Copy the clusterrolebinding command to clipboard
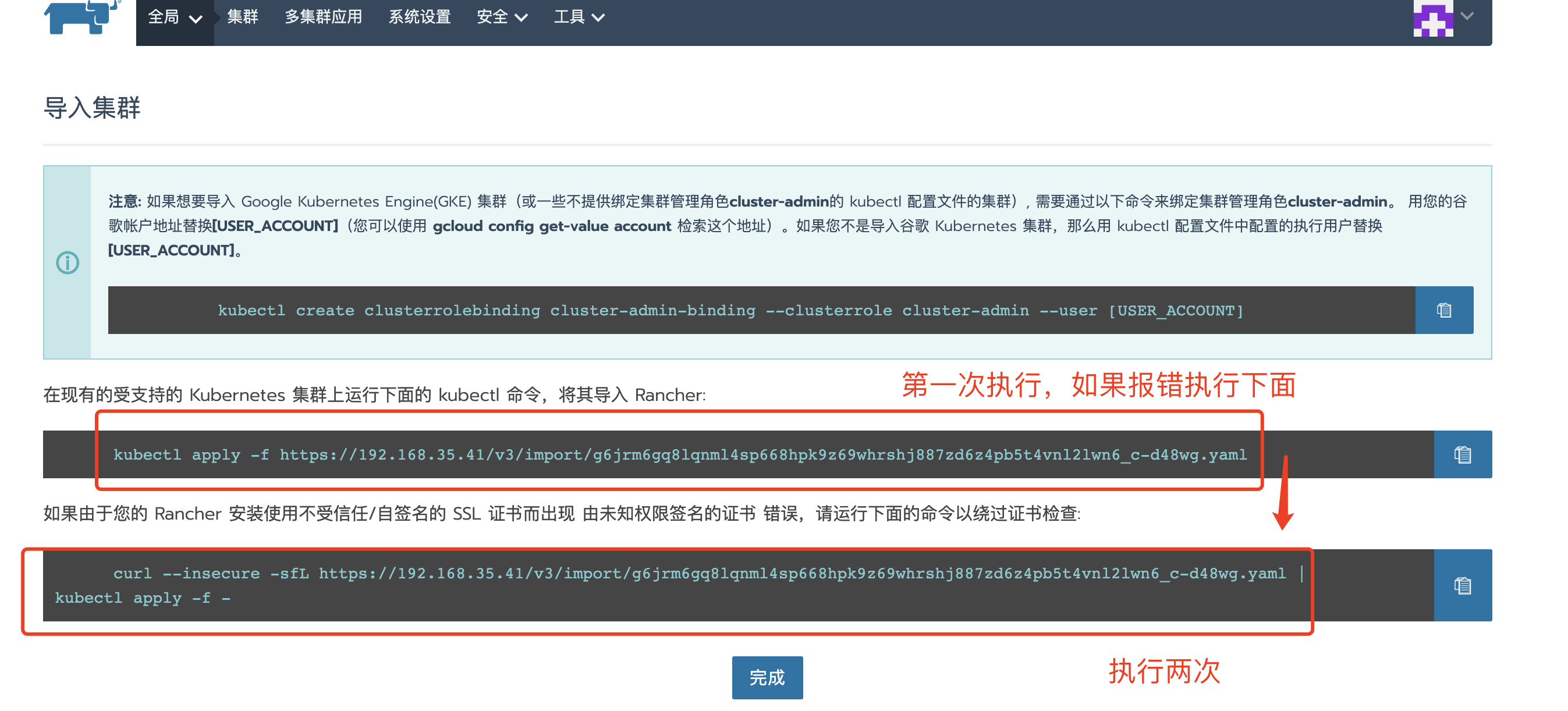The width and height of the screenshot is (1568, 711). [1443, 311]
